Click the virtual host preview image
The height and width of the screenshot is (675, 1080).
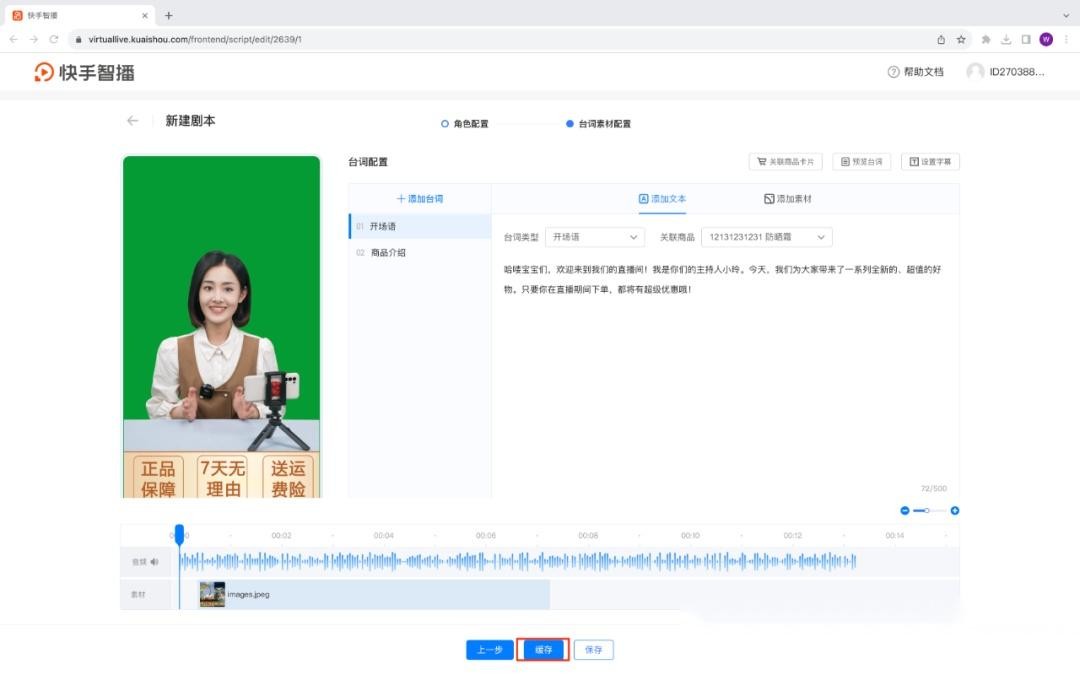221,327
